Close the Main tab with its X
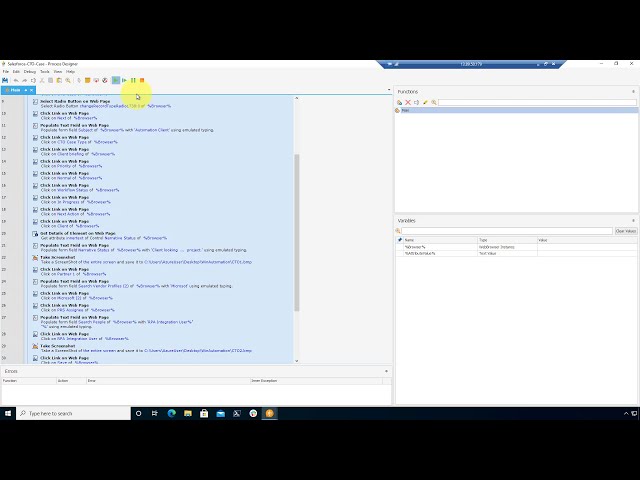Viewport: 640px width, 480px height. pyautogui.click(x=31, y=90)
